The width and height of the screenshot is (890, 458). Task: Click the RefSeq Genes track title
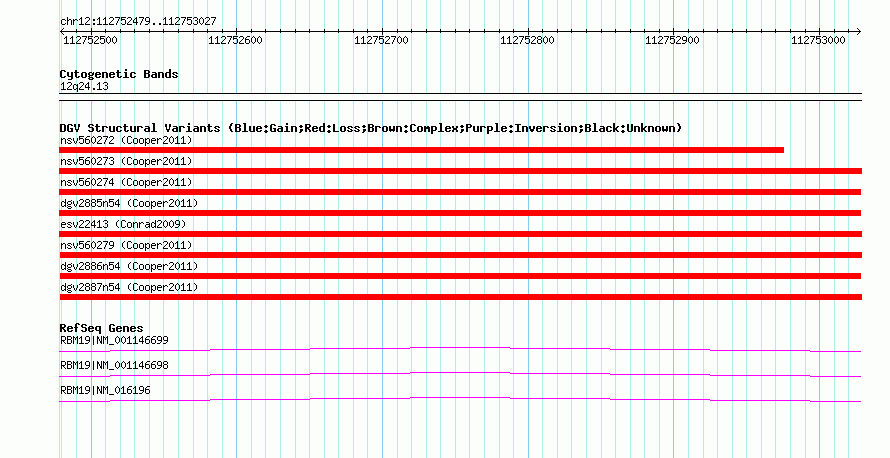click(x=101, y=328)
